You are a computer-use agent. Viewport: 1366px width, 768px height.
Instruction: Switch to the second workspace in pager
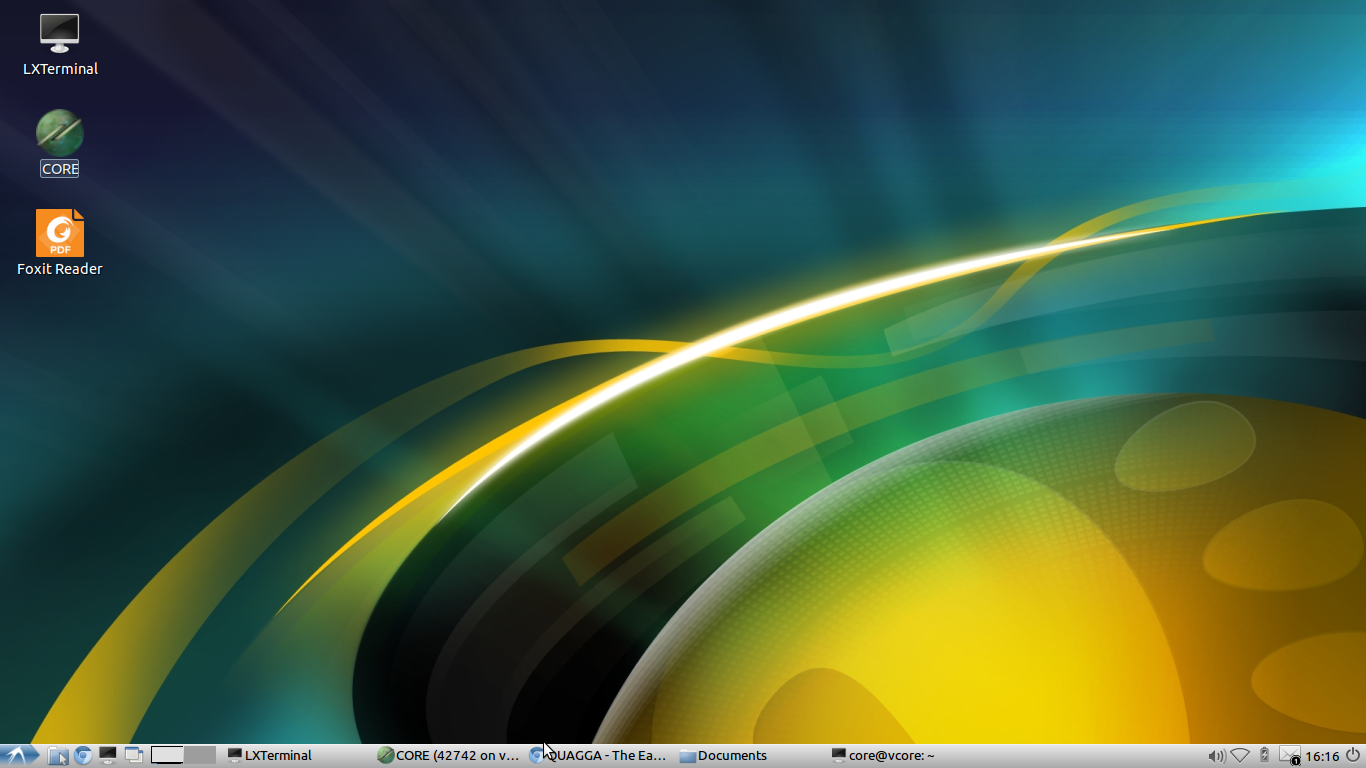tap(200, 756)
